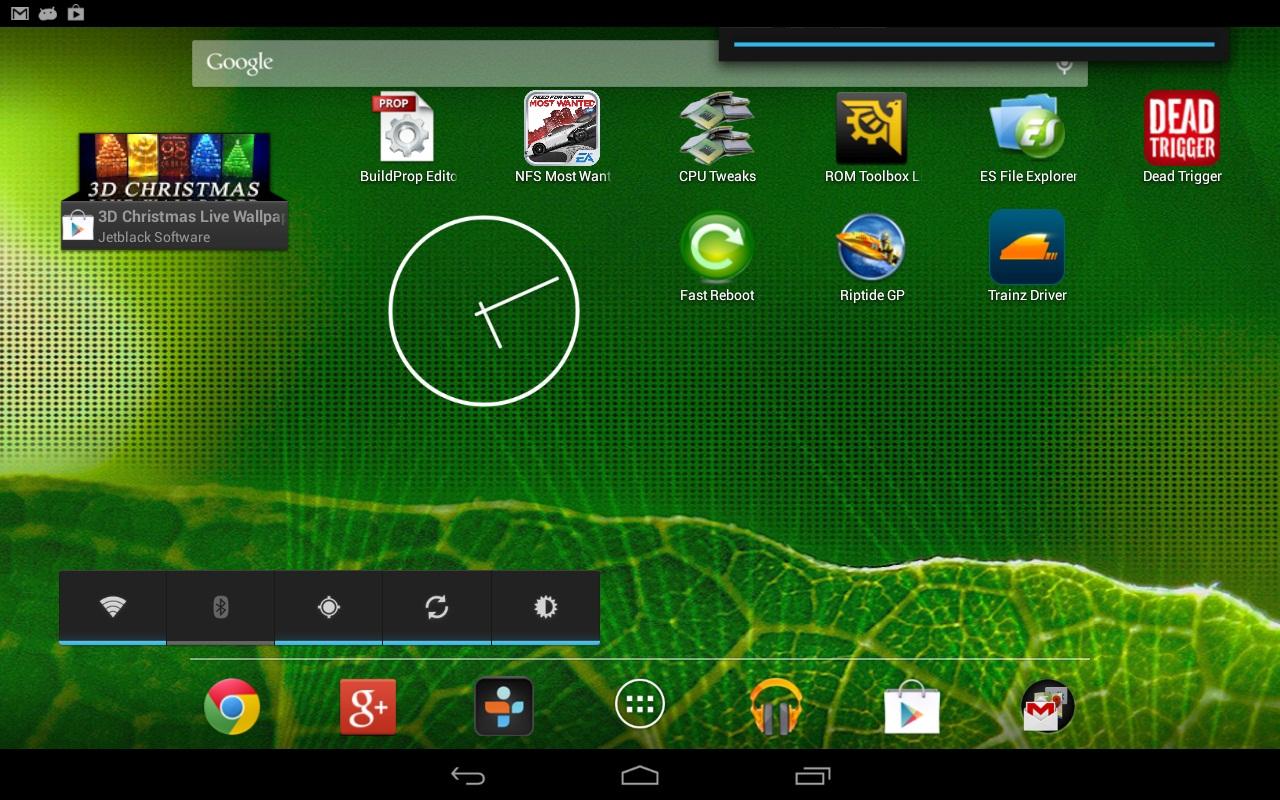1280x800 pixels.
Task: Tap the voice search microphone
Action: point(1064,66)
